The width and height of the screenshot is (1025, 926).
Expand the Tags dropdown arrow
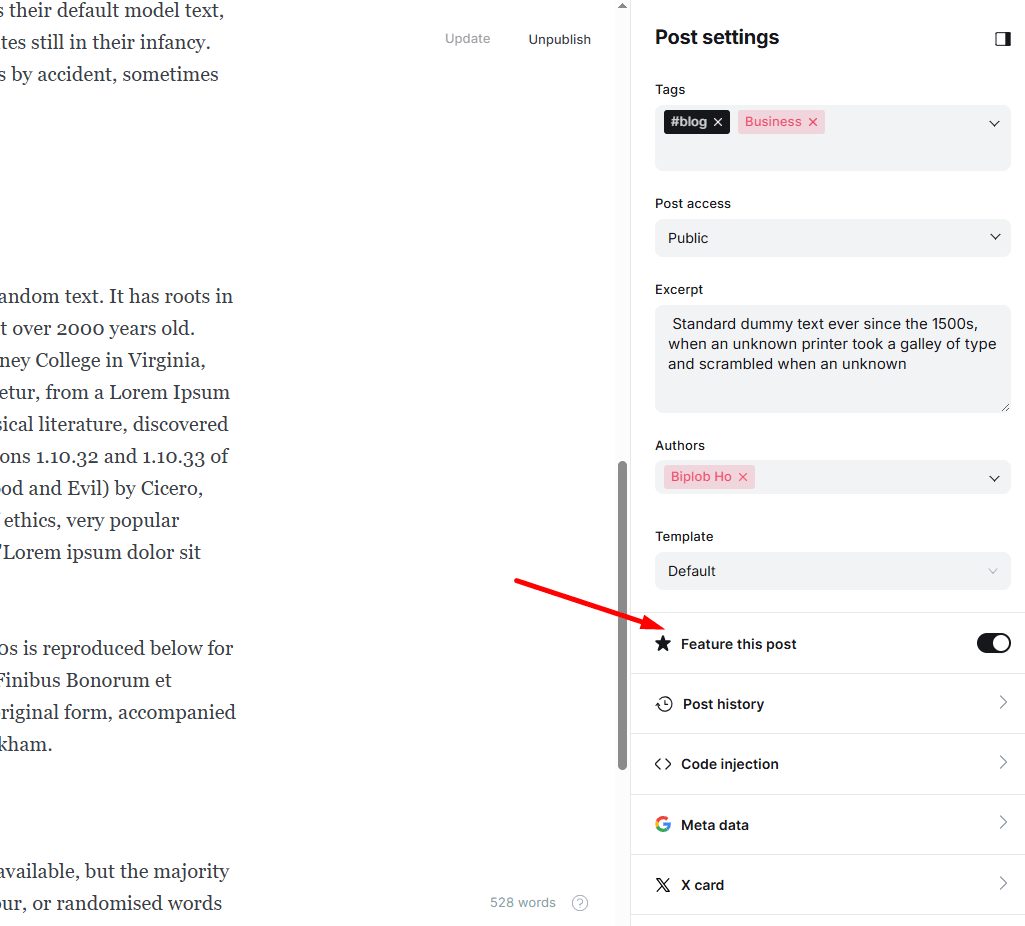[x=994, y=123]
